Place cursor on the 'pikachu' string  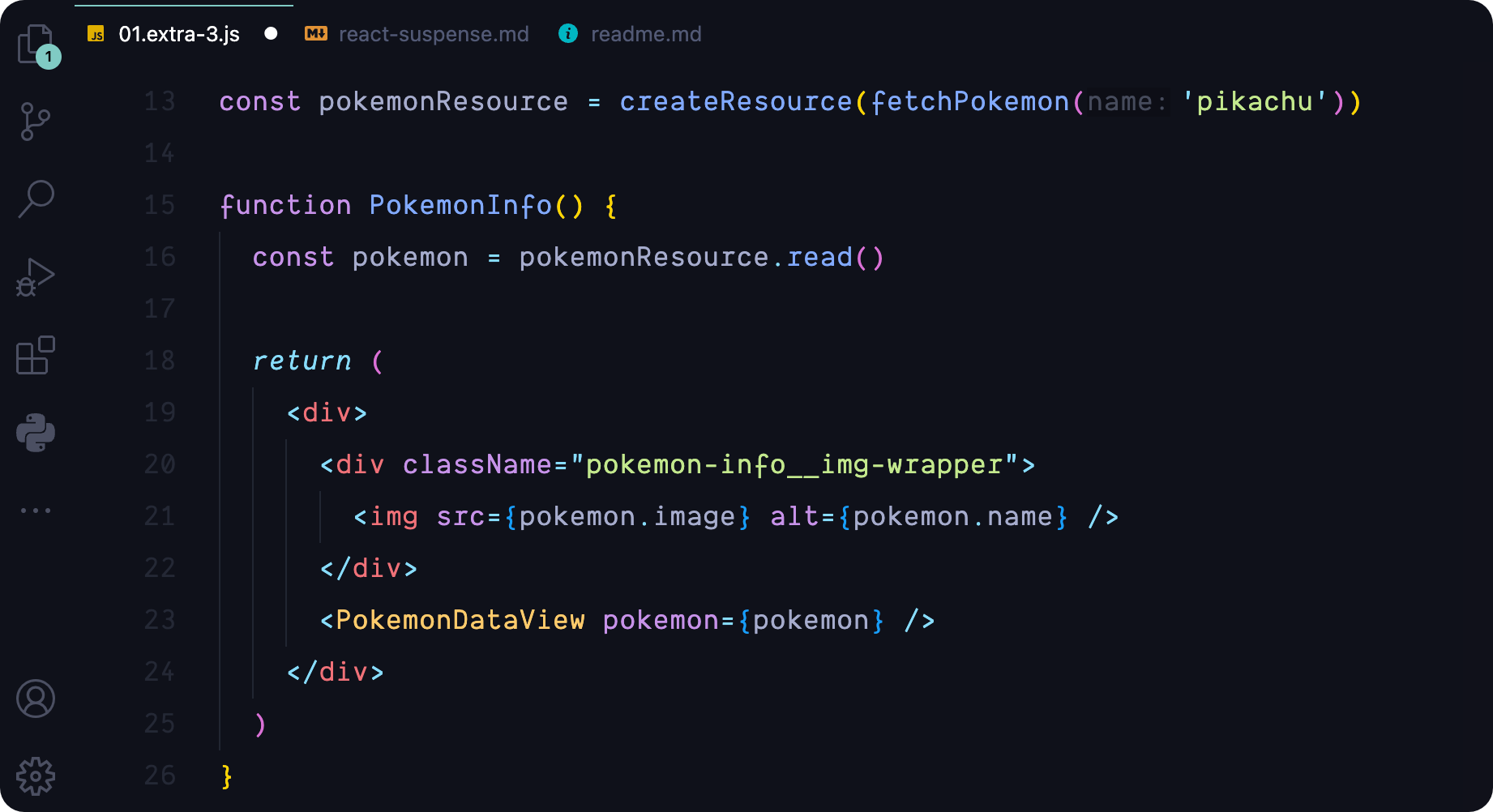pos(1255,101)
